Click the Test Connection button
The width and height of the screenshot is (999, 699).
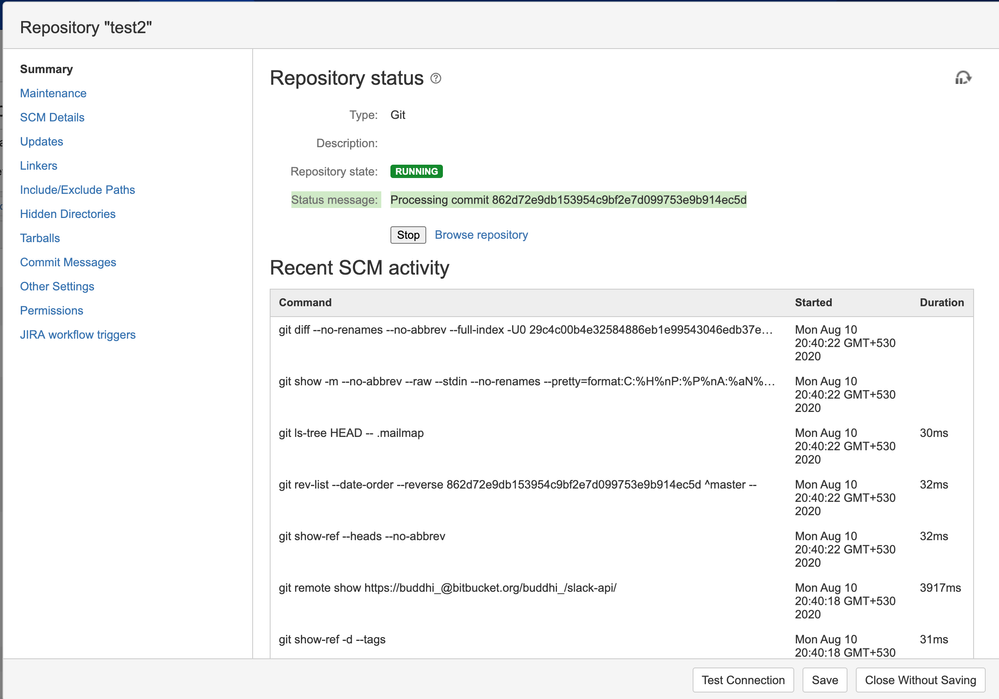click(x=743, y=680)
